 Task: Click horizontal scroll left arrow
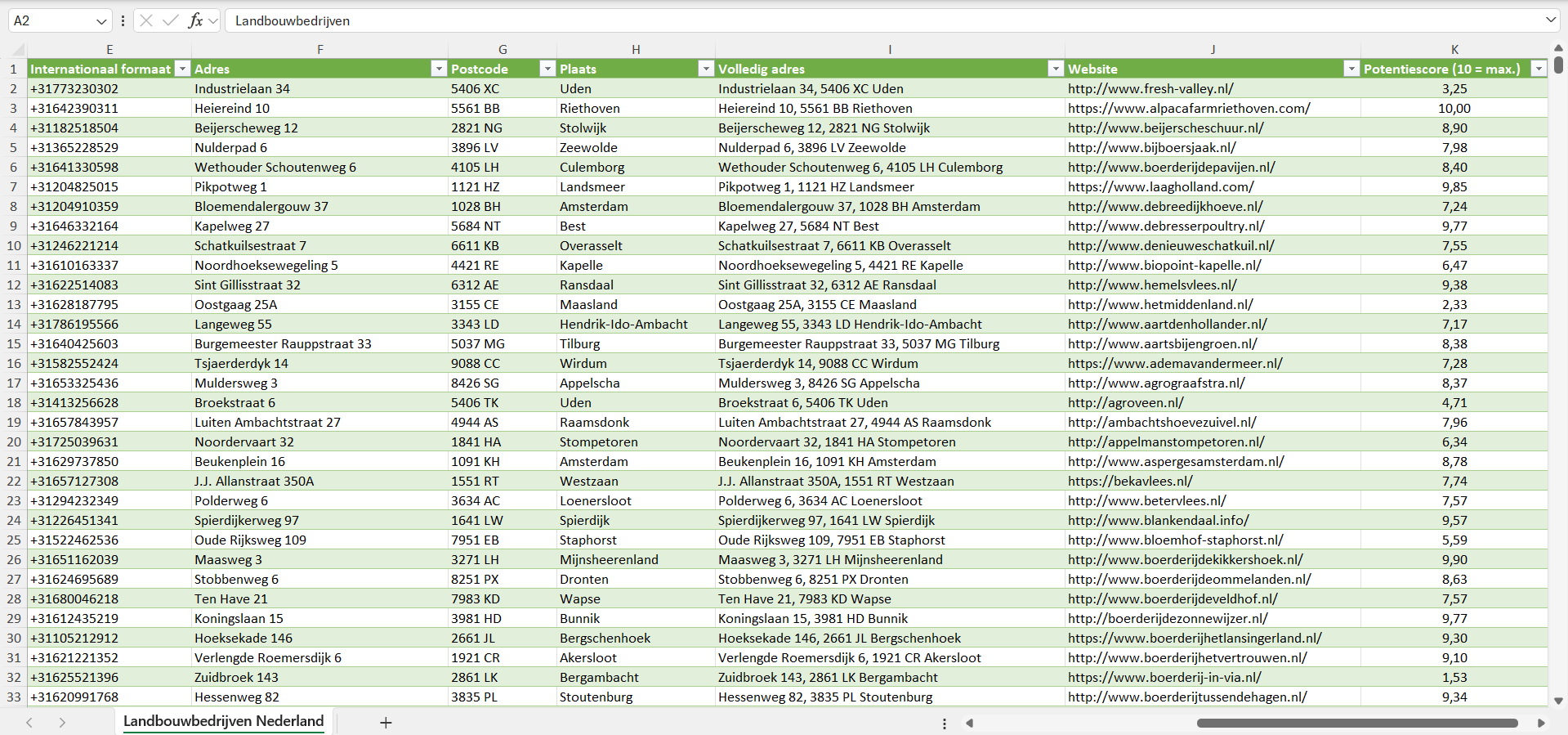(x=970, y=723)
